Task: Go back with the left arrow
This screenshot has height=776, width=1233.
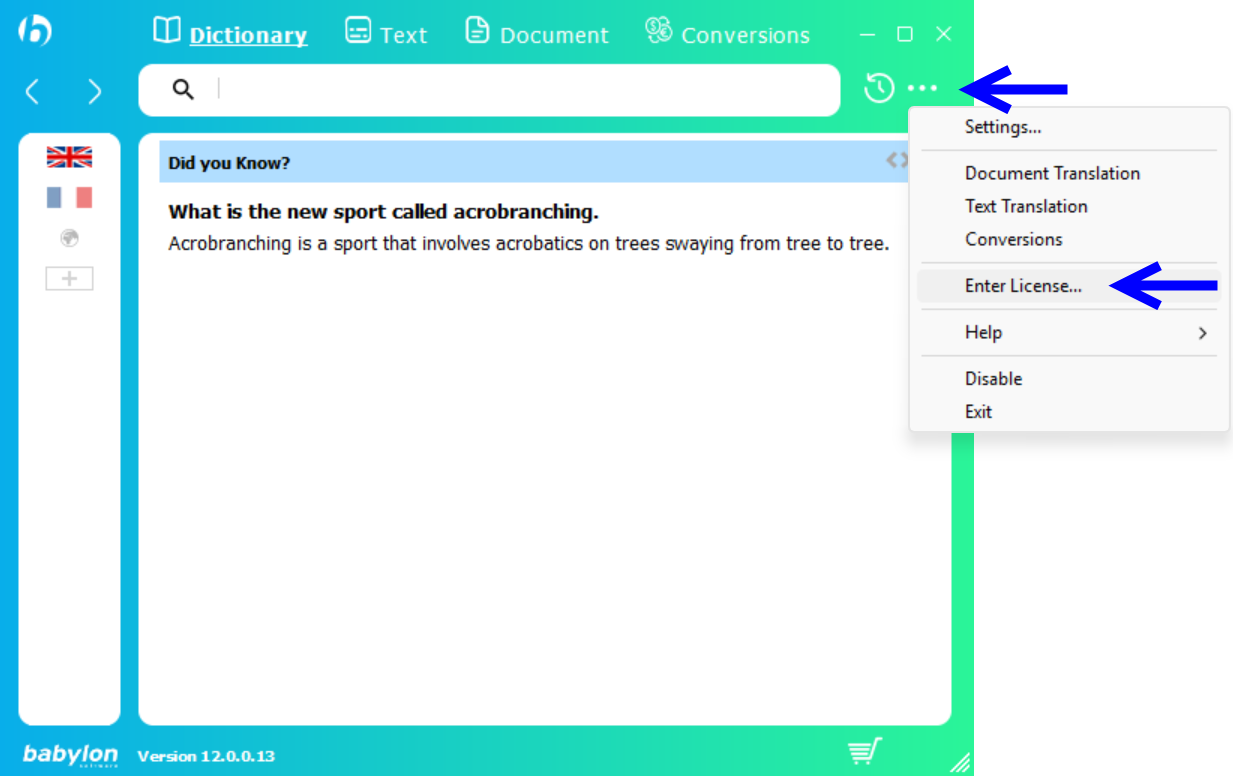Action: [32, 92]
